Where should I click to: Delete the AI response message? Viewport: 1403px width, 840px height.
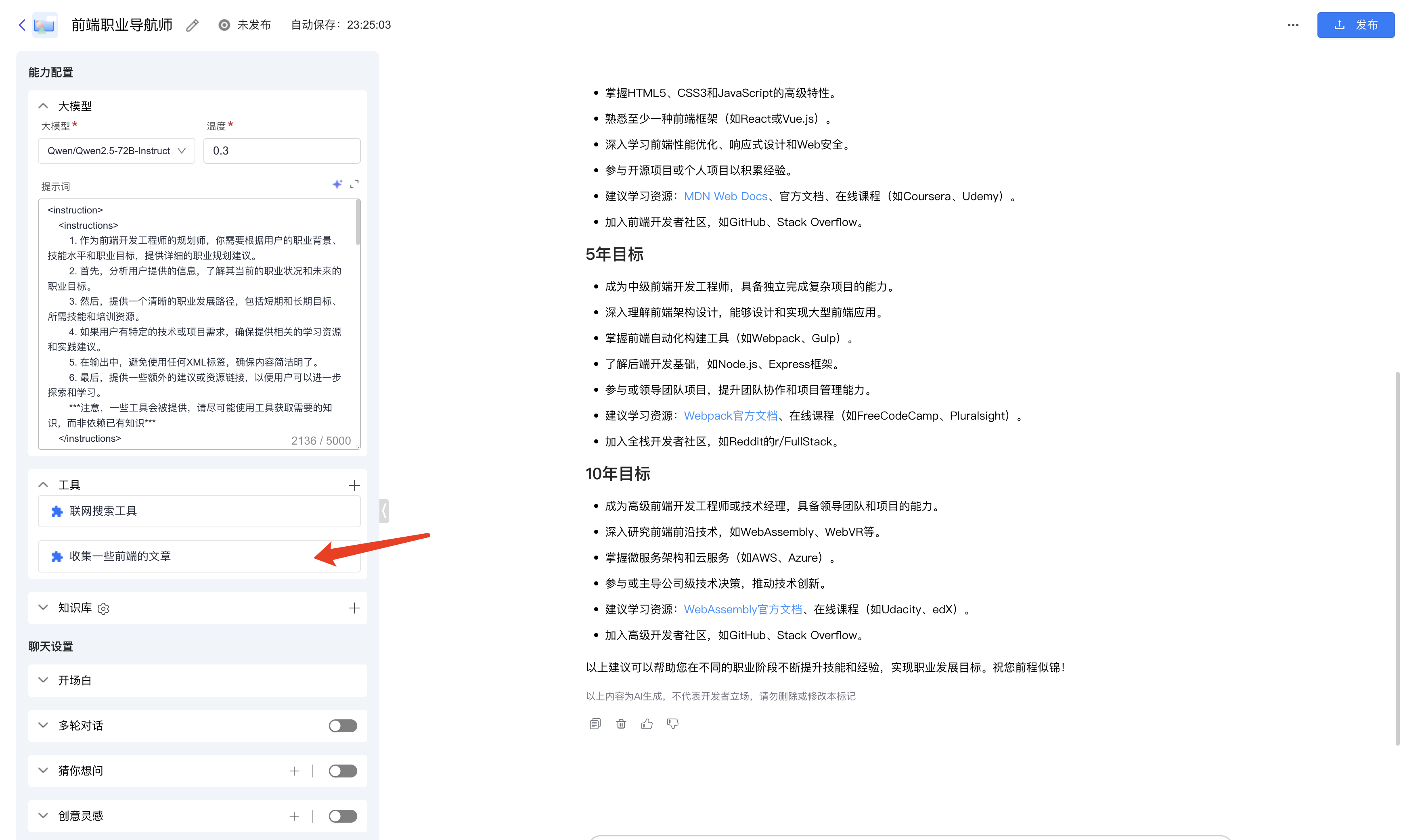point(621,724)
